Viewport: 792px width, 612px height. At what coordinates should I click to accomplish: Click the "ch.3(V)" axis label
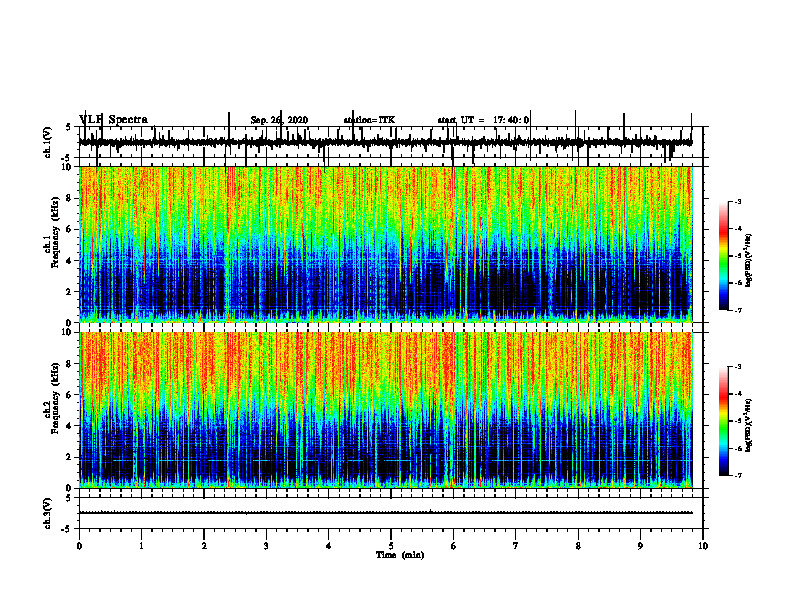(x=47, y=513)
